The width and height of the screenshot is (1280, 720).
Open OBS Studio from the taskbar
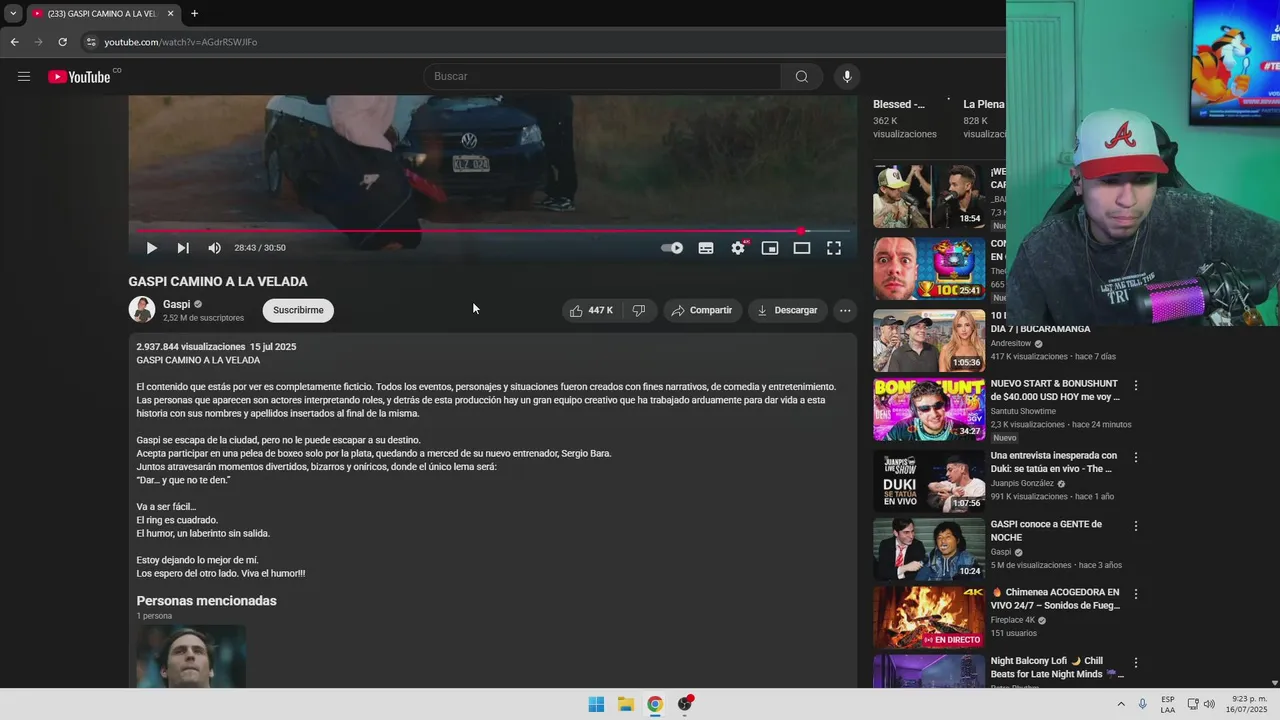[x=684, y=704]
